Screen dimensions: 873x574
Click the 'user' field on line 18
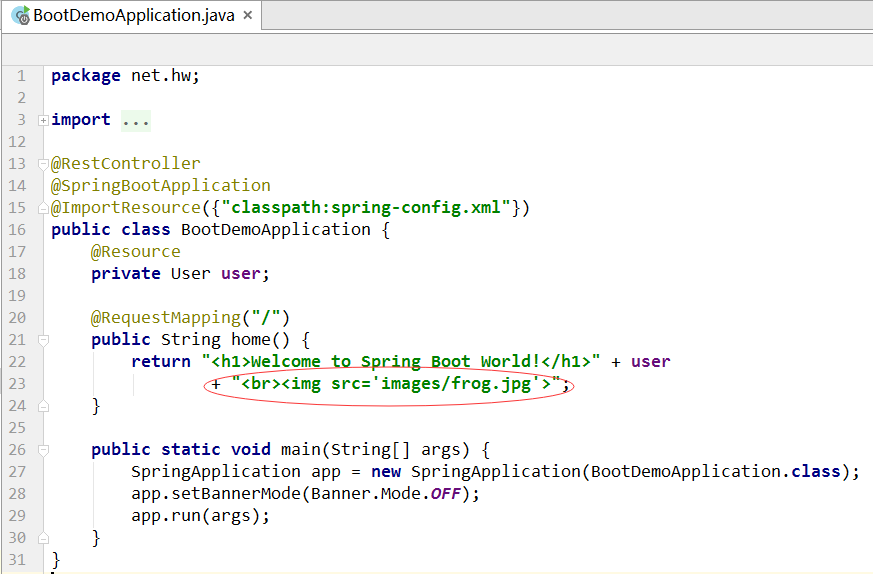point(241,273)
